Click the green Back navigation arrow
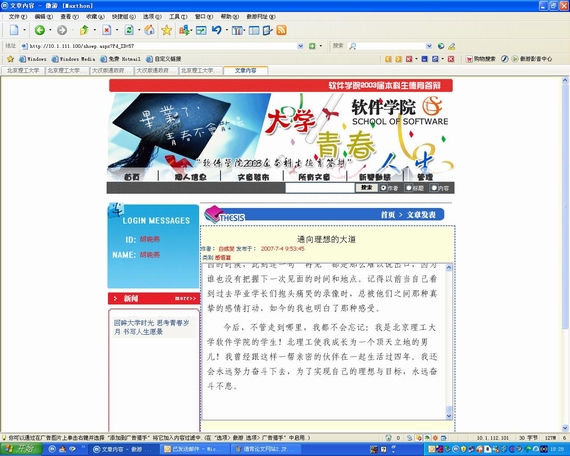Image resolution: width=570 pixels, height=456 pixels. 40,30
